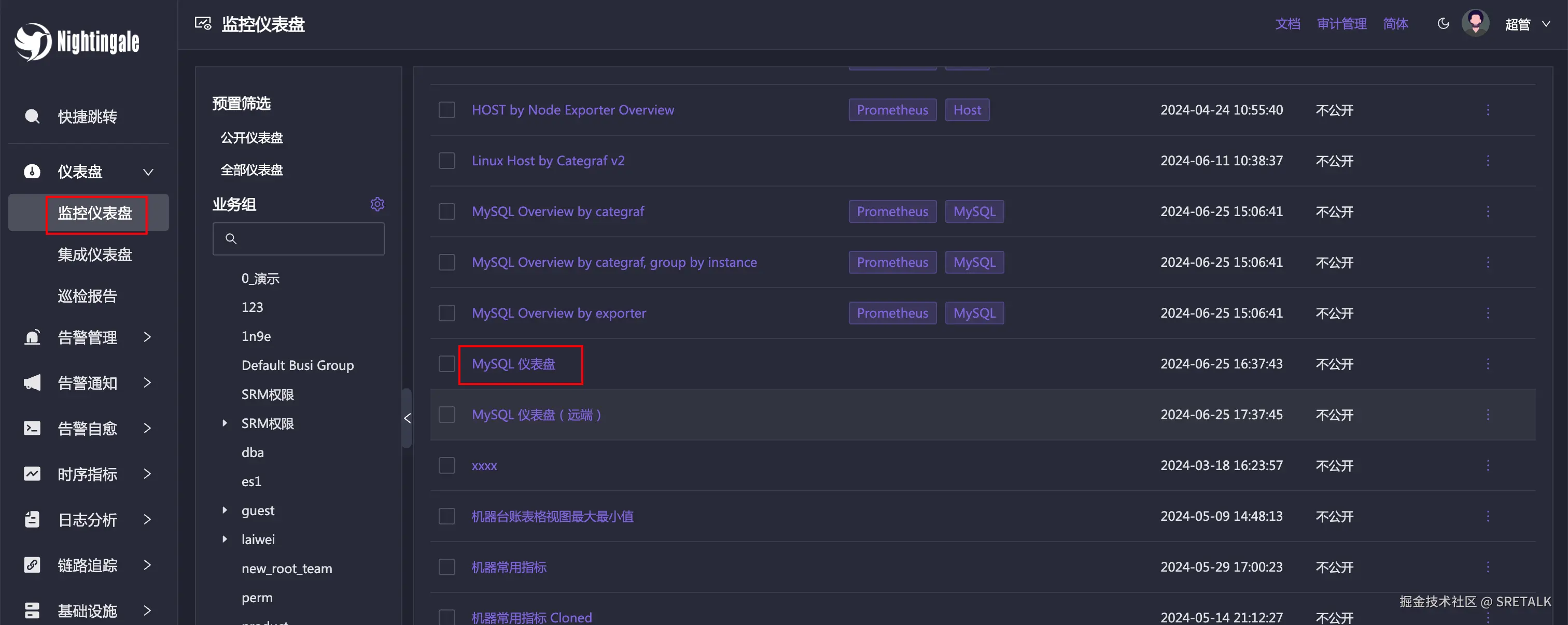Click the 文档 link in header
This screenshot has width=1568, height=625.
tap(1287, 24)
